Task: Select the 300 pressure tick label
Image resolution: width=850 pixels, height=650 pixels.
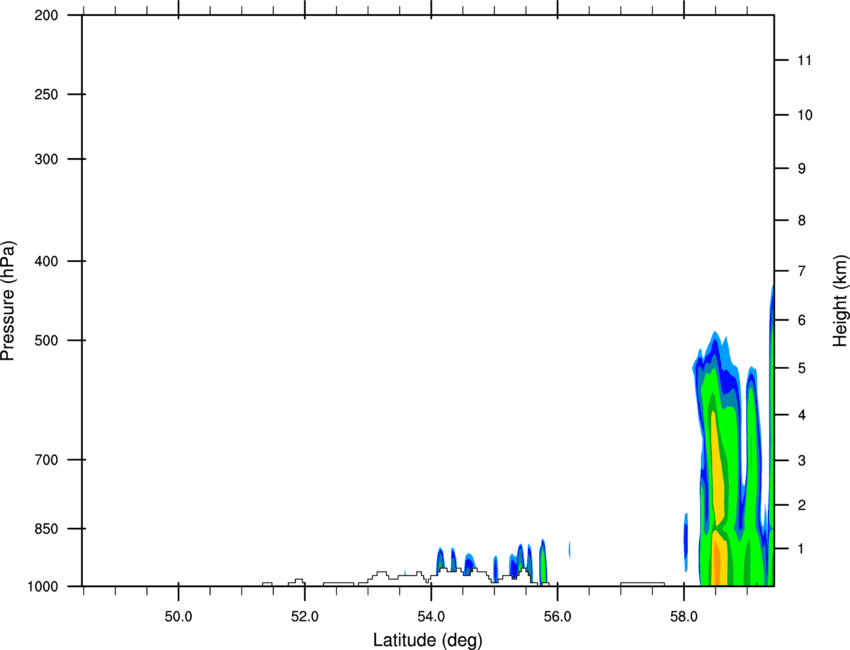Action: point(46,159)
